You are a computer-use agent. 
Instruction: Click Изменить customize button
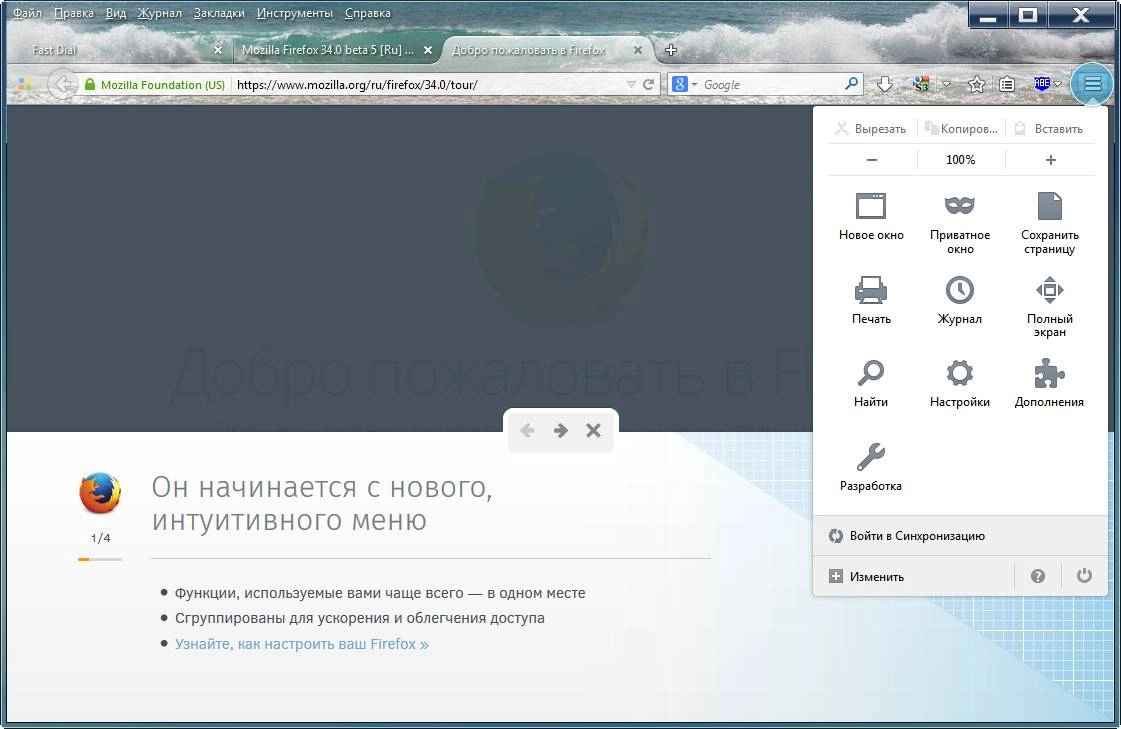(914, 576)
